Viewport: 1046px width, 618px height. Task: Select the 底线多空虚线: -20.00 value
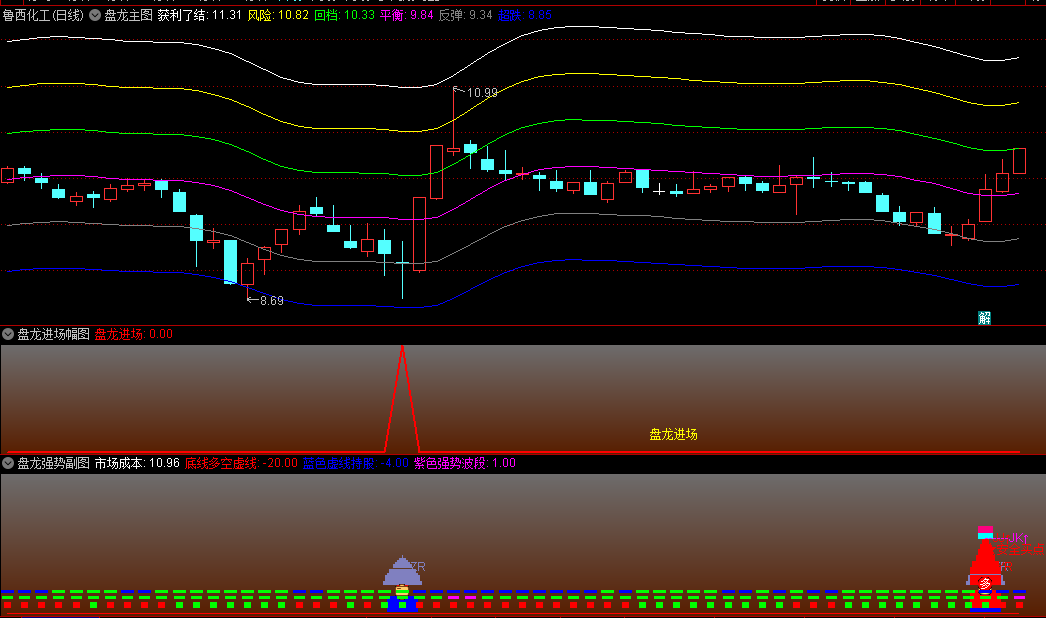point(241,462)
